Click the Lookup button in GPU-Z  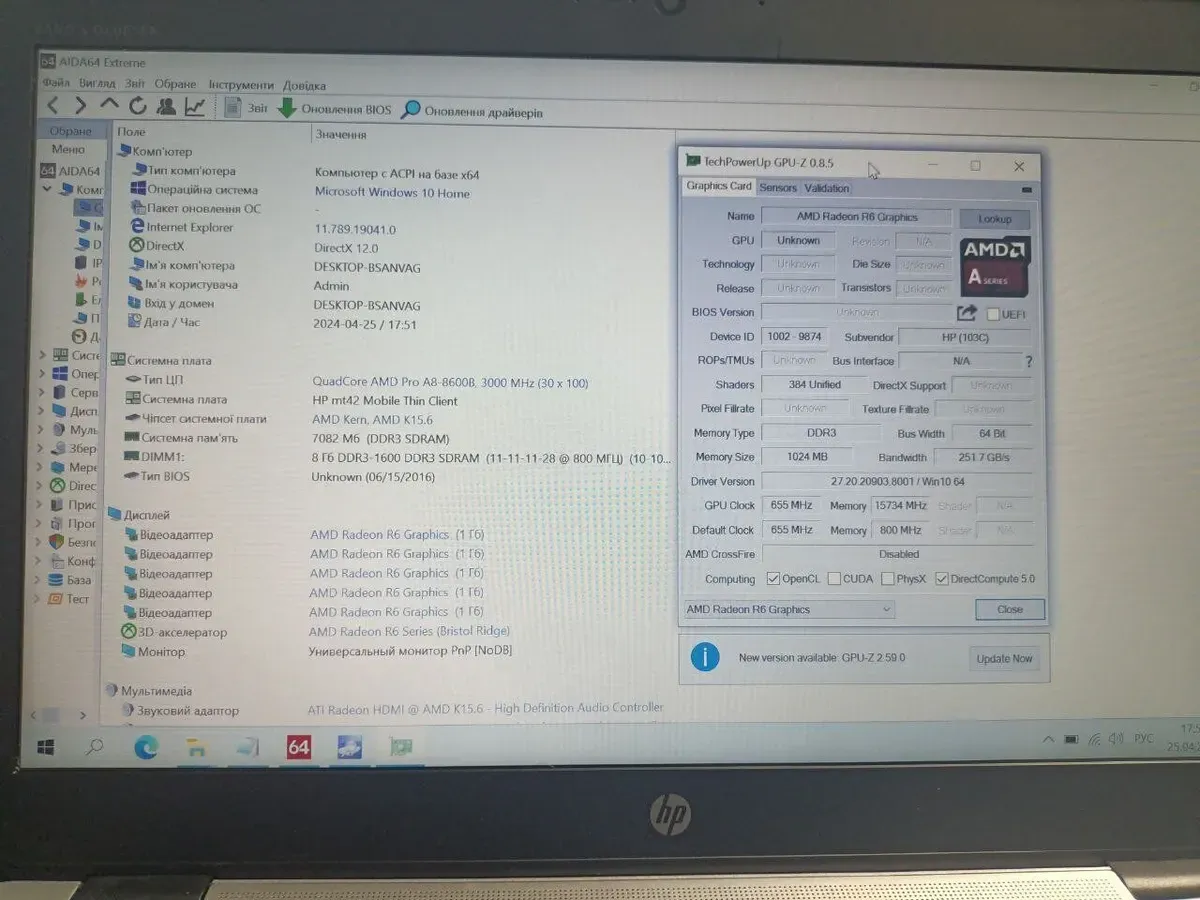(x=994, y=218)
